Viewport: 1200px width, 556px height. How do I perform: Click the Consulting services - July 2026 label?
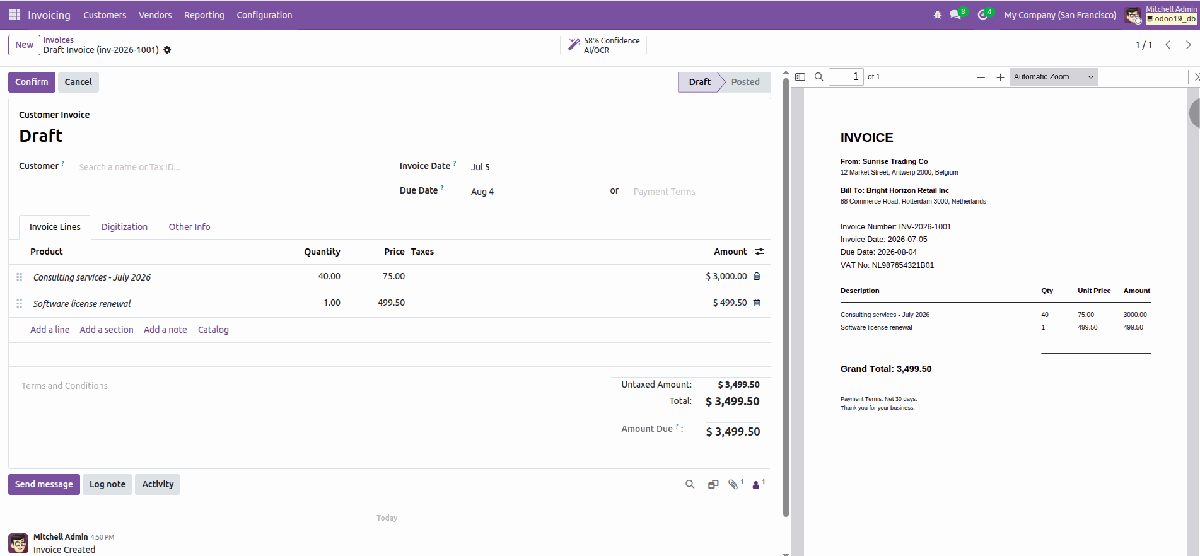point(92,277)
